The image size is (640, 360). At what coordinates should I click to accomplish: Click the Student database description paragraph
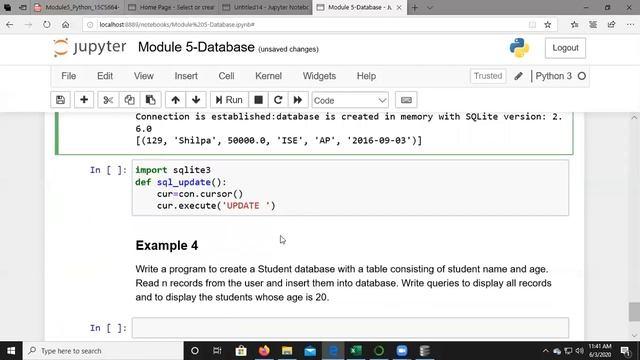point(343,283)
